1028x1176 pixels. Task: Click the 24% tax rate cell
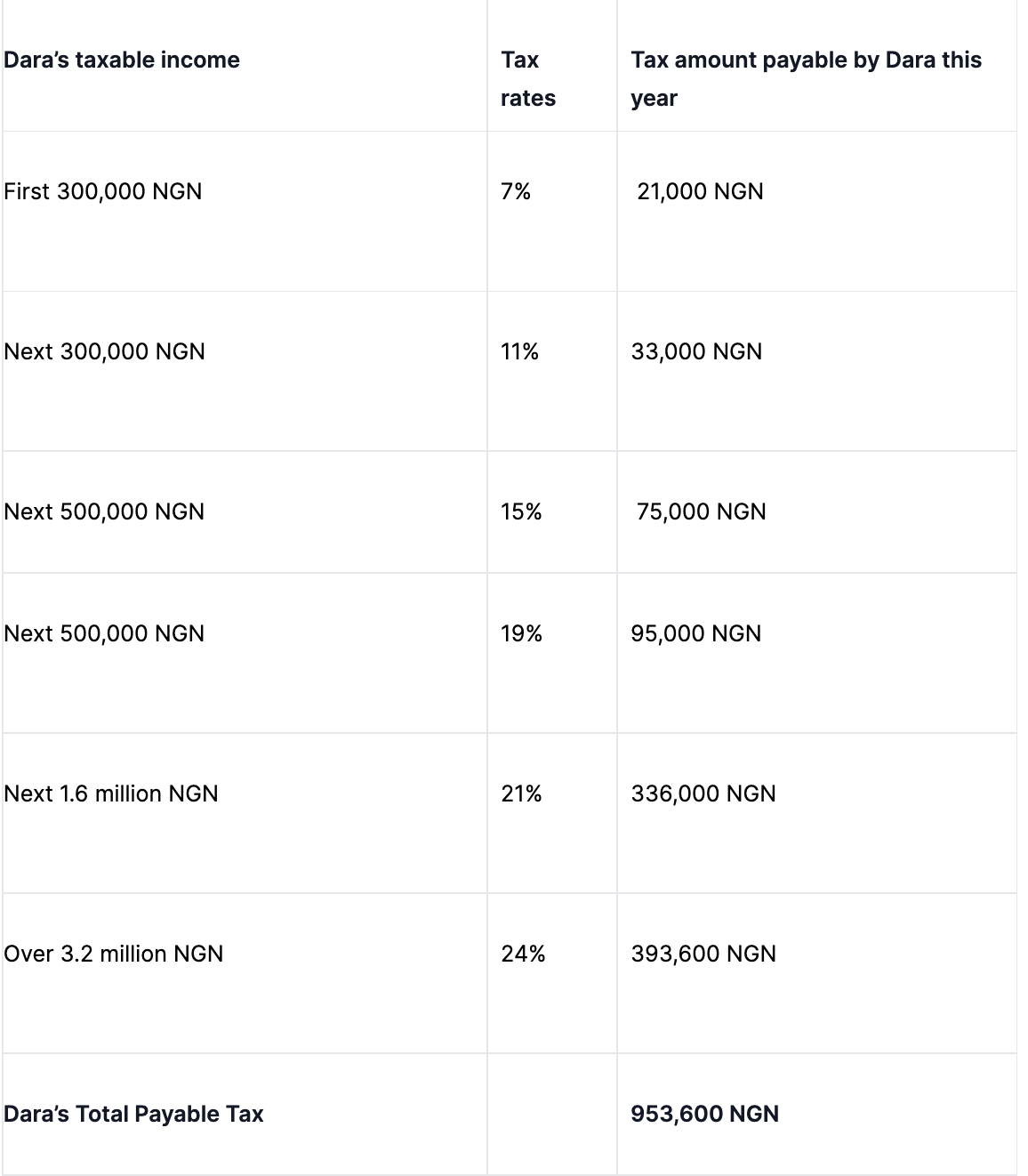click(523, 954)
